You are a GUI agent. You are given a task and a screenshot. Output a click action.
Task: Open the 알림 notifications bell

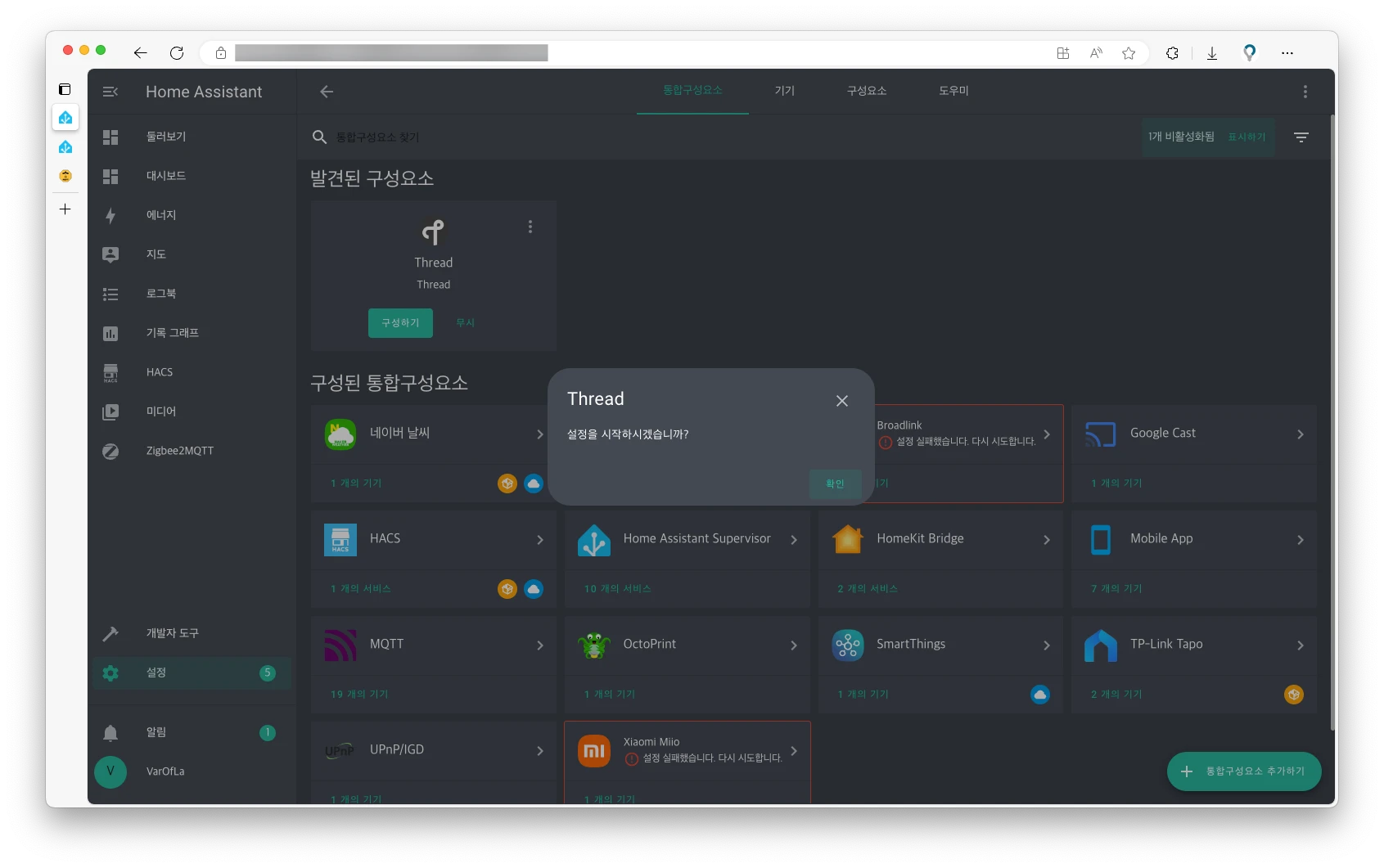[110, 733]
